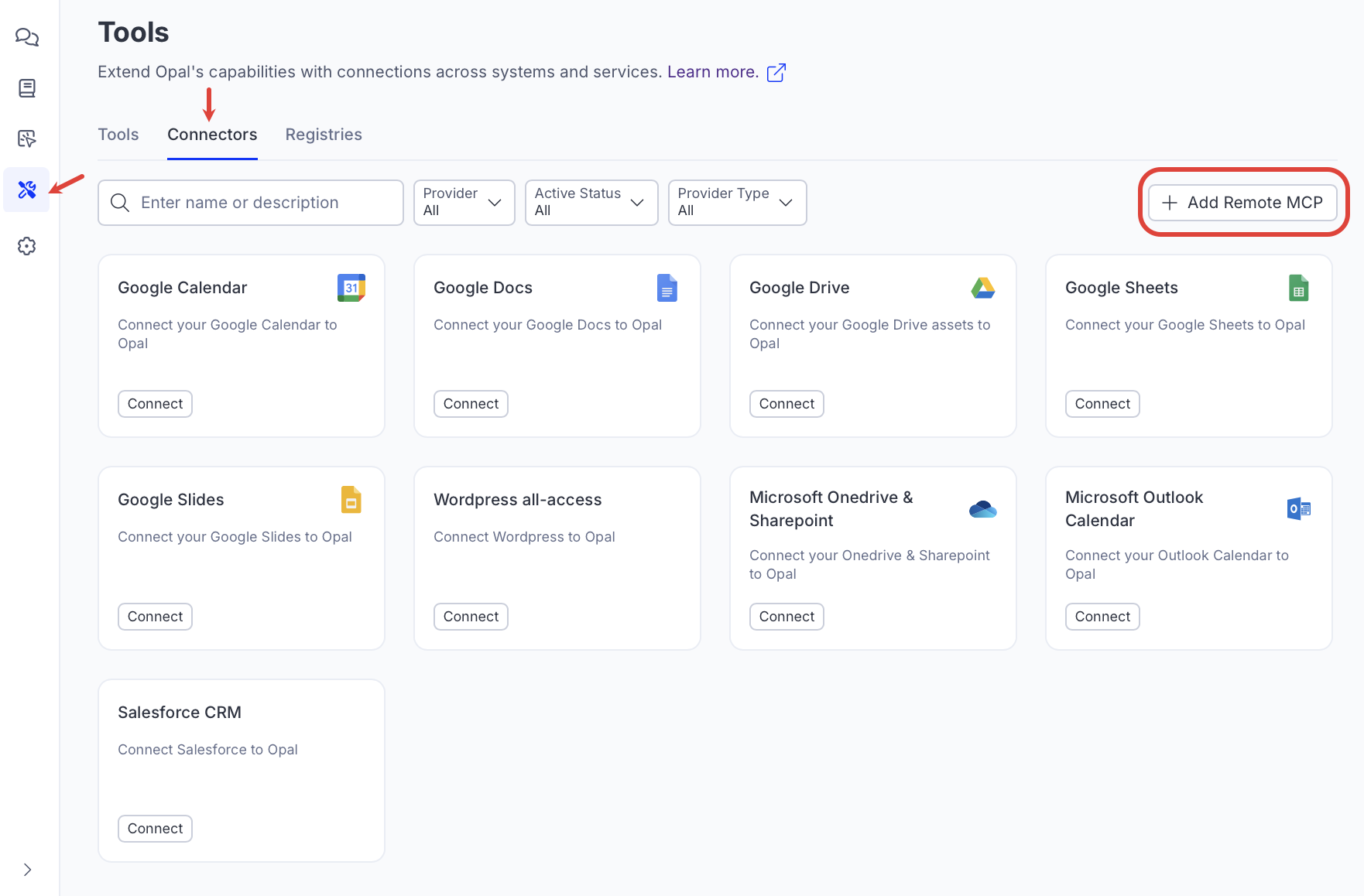This screenshot has height=896, width=1364.
Task: Expand the collapsed sidebar with the chevron
Action: click(x=26, y=869)
